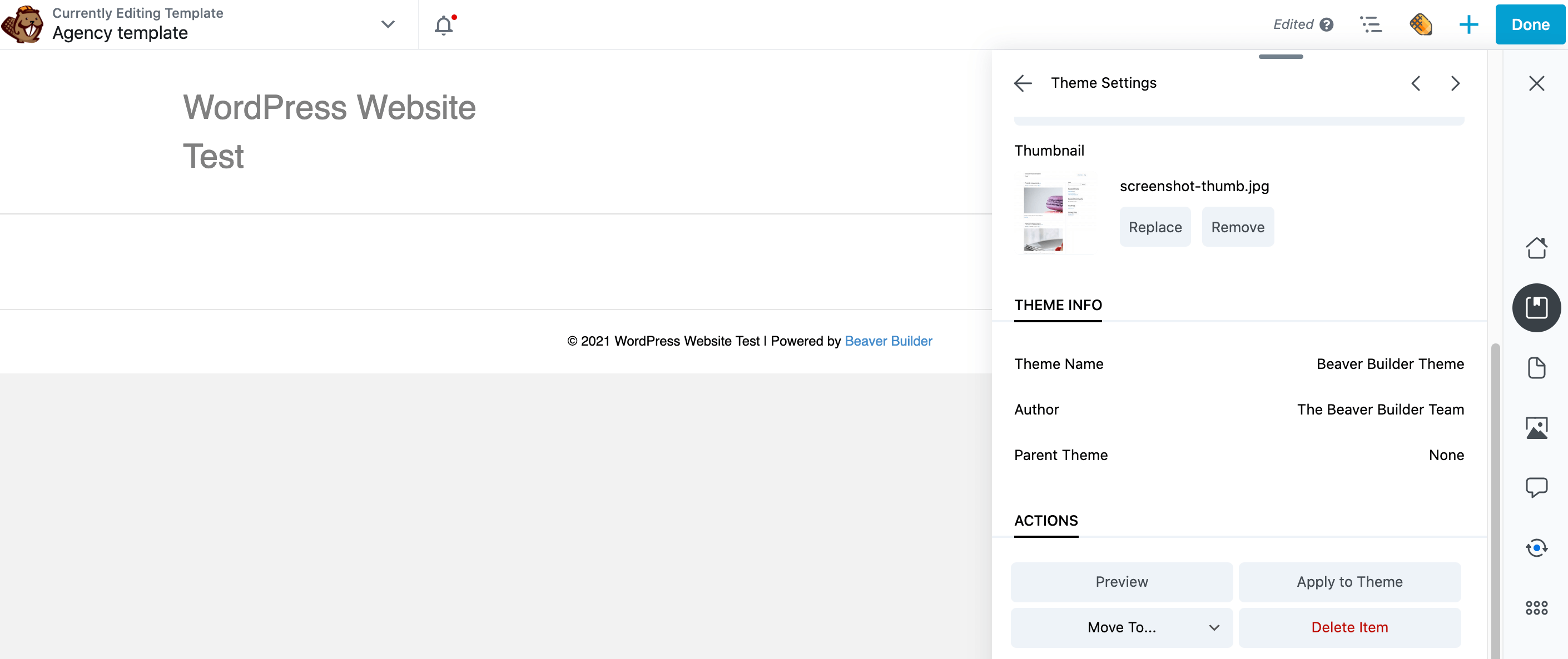
Task: Click the Apply to Theme button
Action: (x=1350, y=581)
